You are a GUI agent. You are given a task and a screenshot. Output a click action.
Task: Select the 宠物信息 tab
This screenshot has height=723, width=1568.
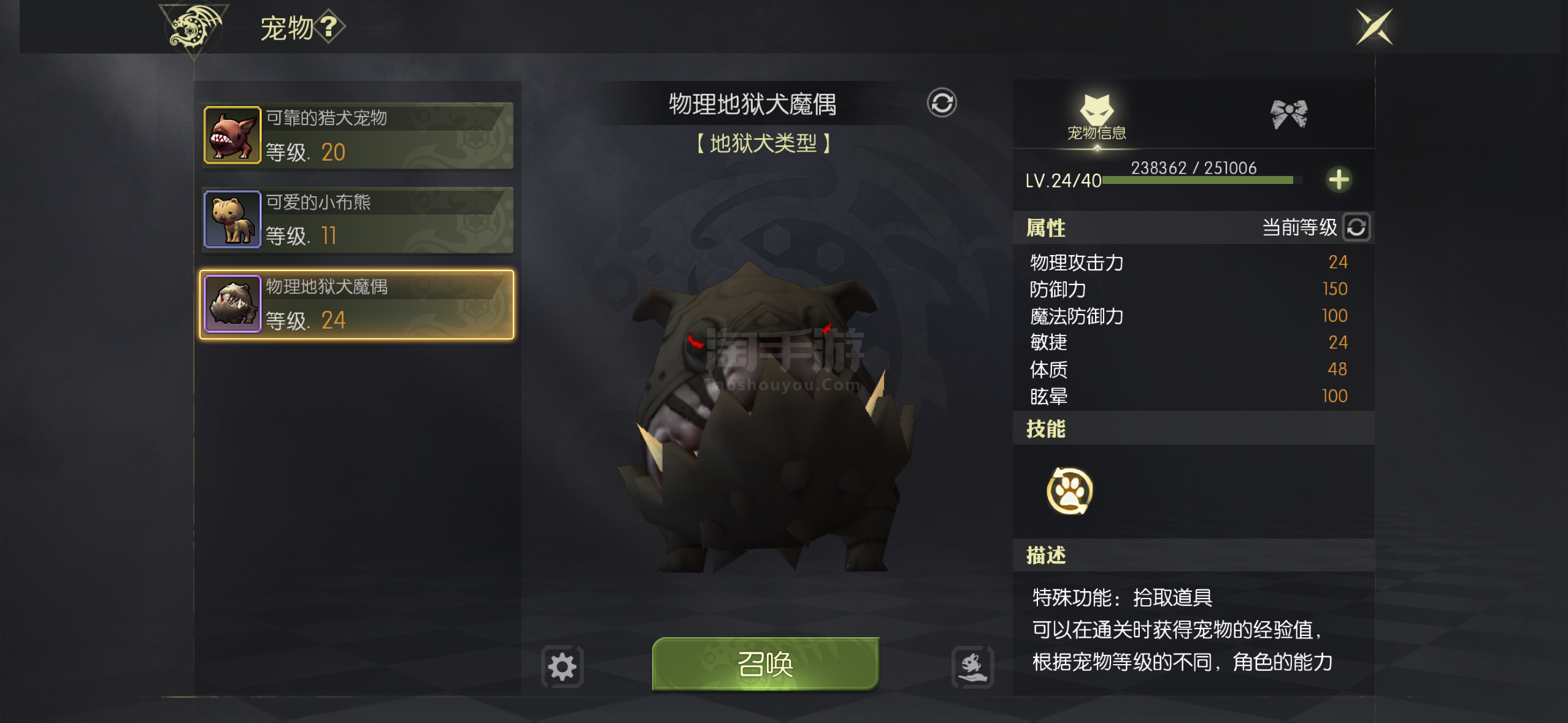tap(1097, 118)
